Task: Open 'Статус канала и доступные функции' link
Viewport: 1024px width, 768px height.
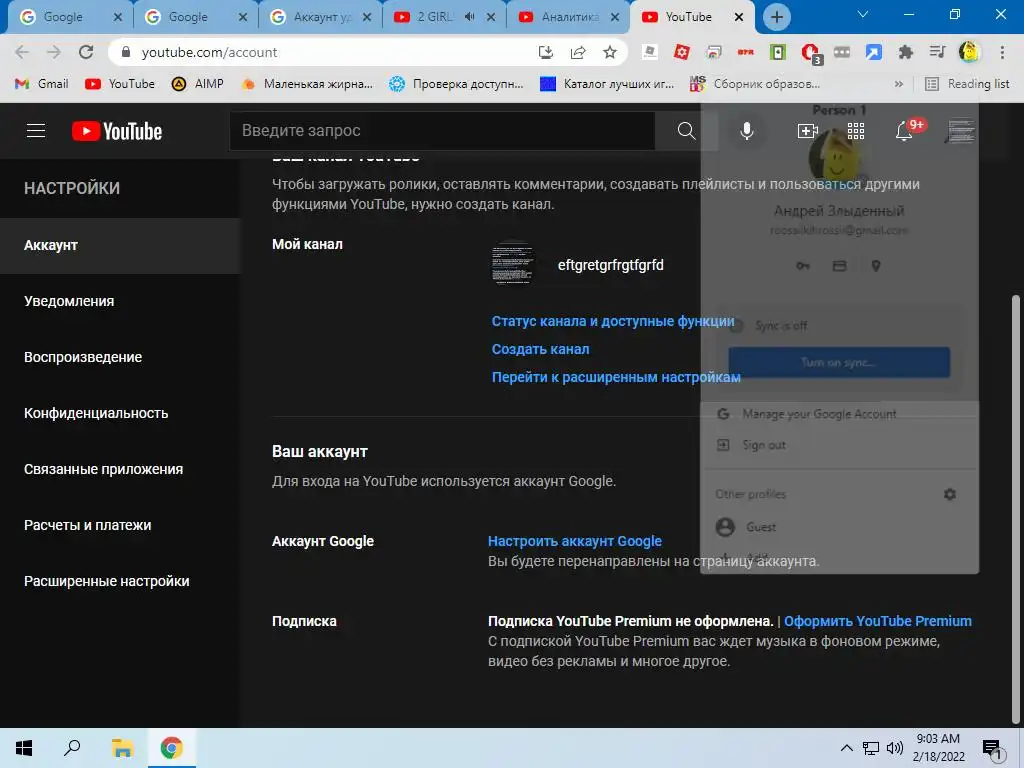Action: pos(613,321)
